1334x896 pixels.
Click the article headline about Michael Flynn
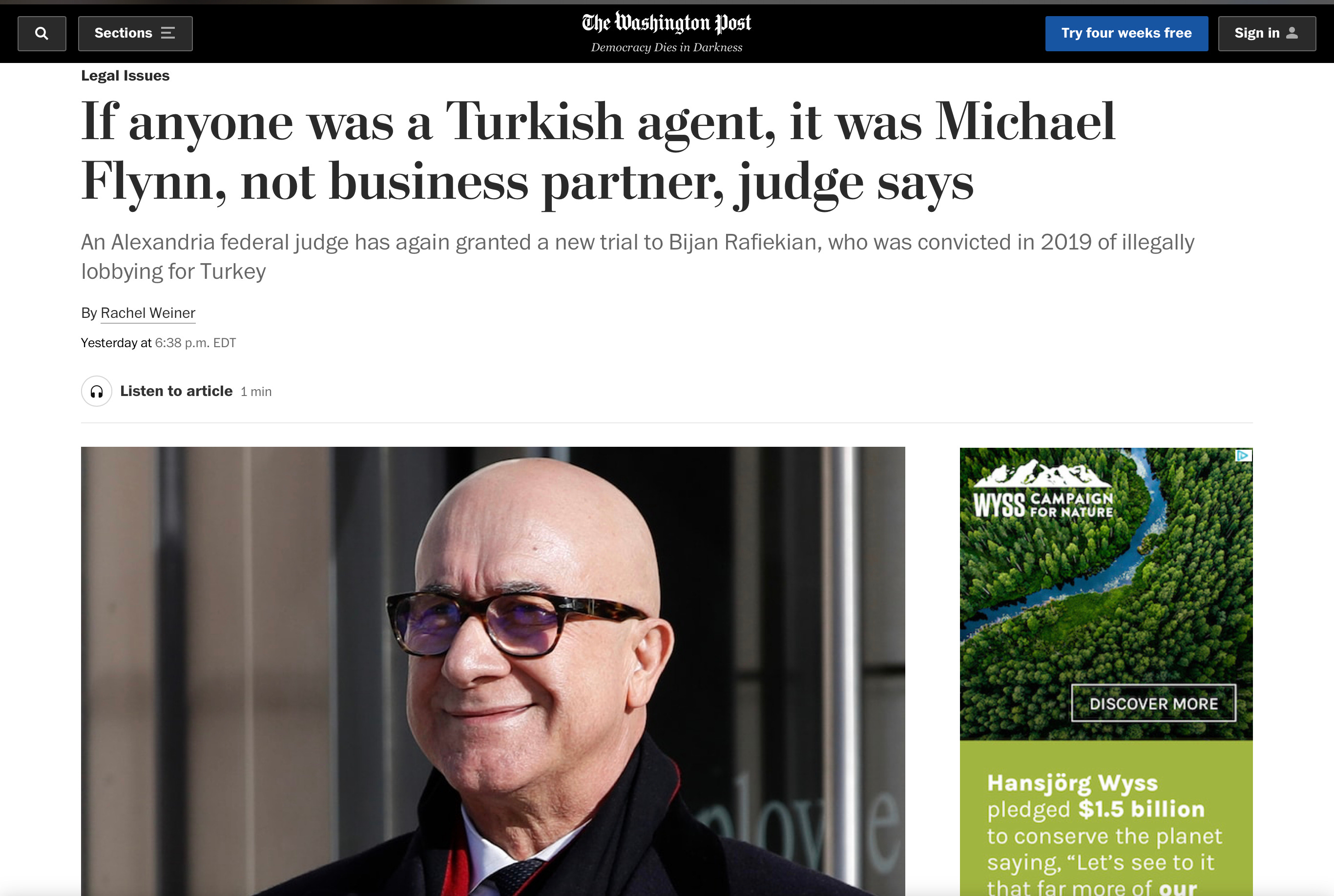click(598, 151)
